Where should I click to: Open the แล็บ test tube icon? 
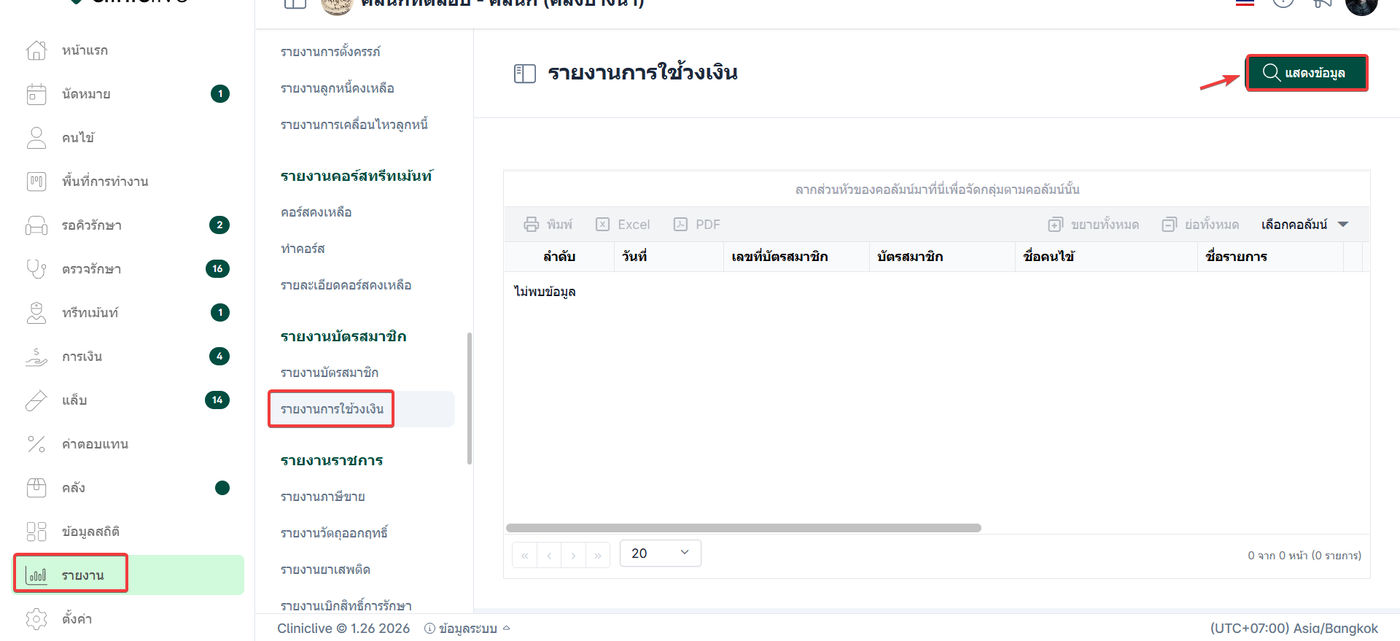(x=36, y=400)
